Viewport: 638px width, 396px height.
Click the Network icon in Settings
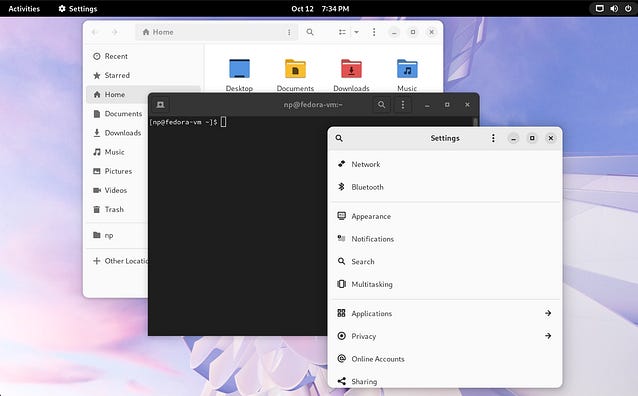coord(341,164)
